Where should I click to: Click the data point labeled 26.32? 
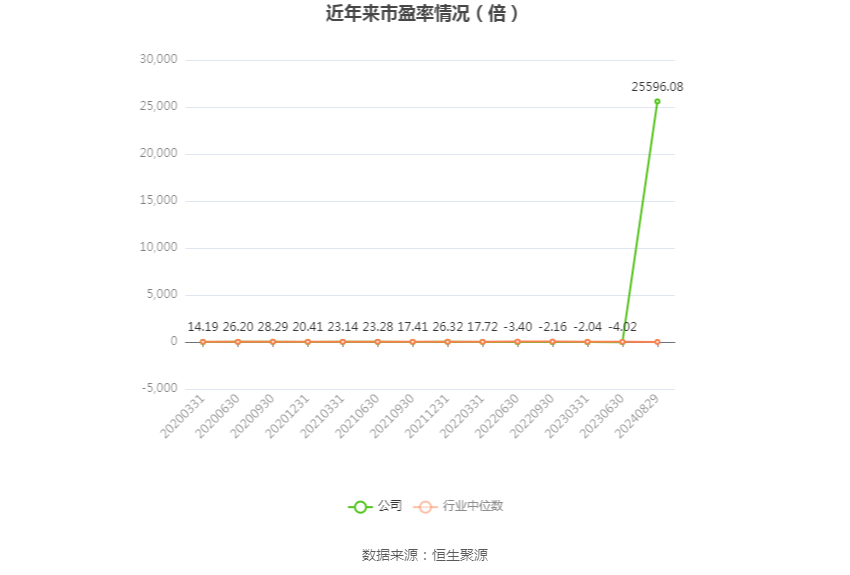(448, 342)
